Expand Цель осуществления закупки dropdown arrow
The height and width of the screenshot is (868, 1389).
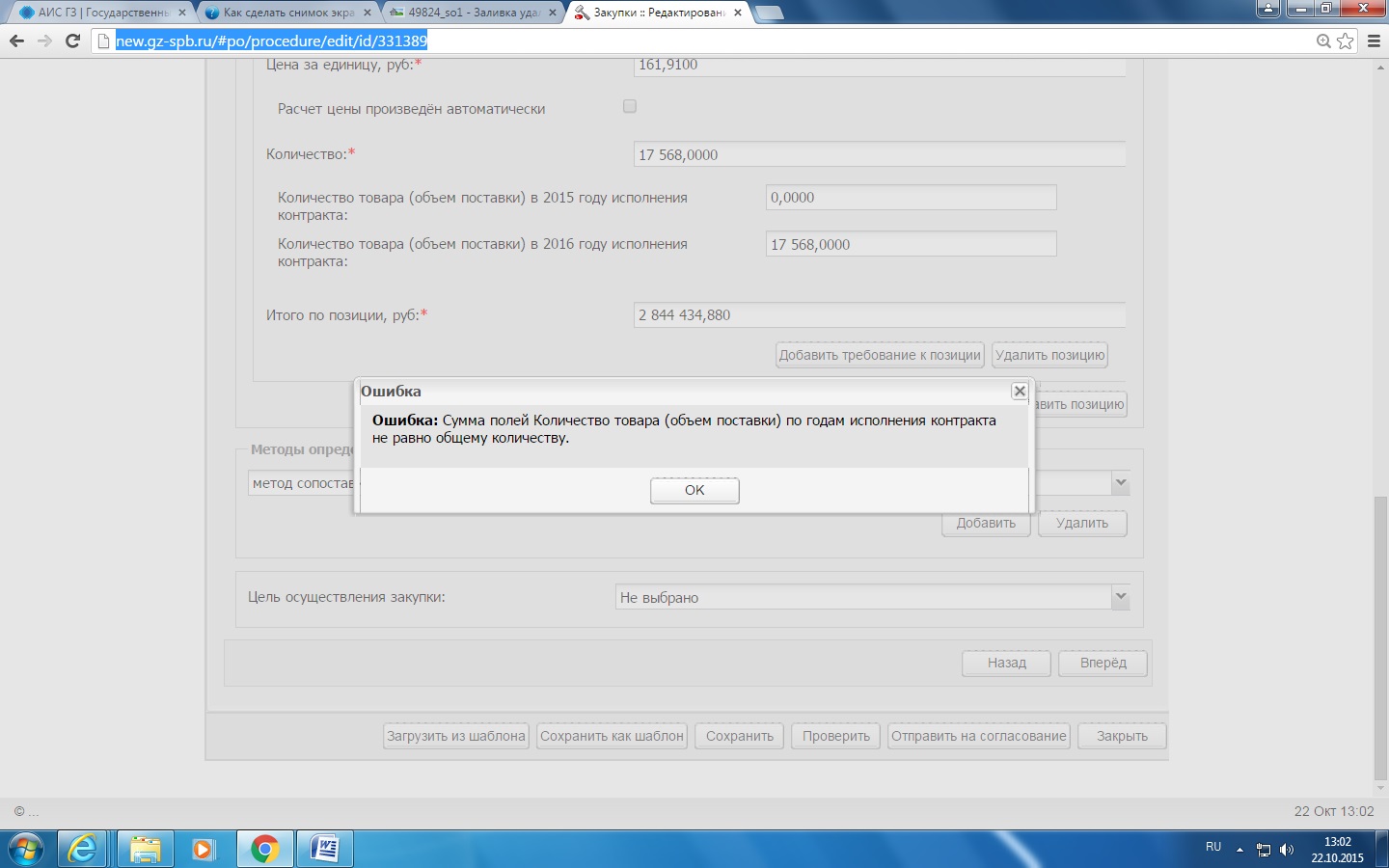1120,597
